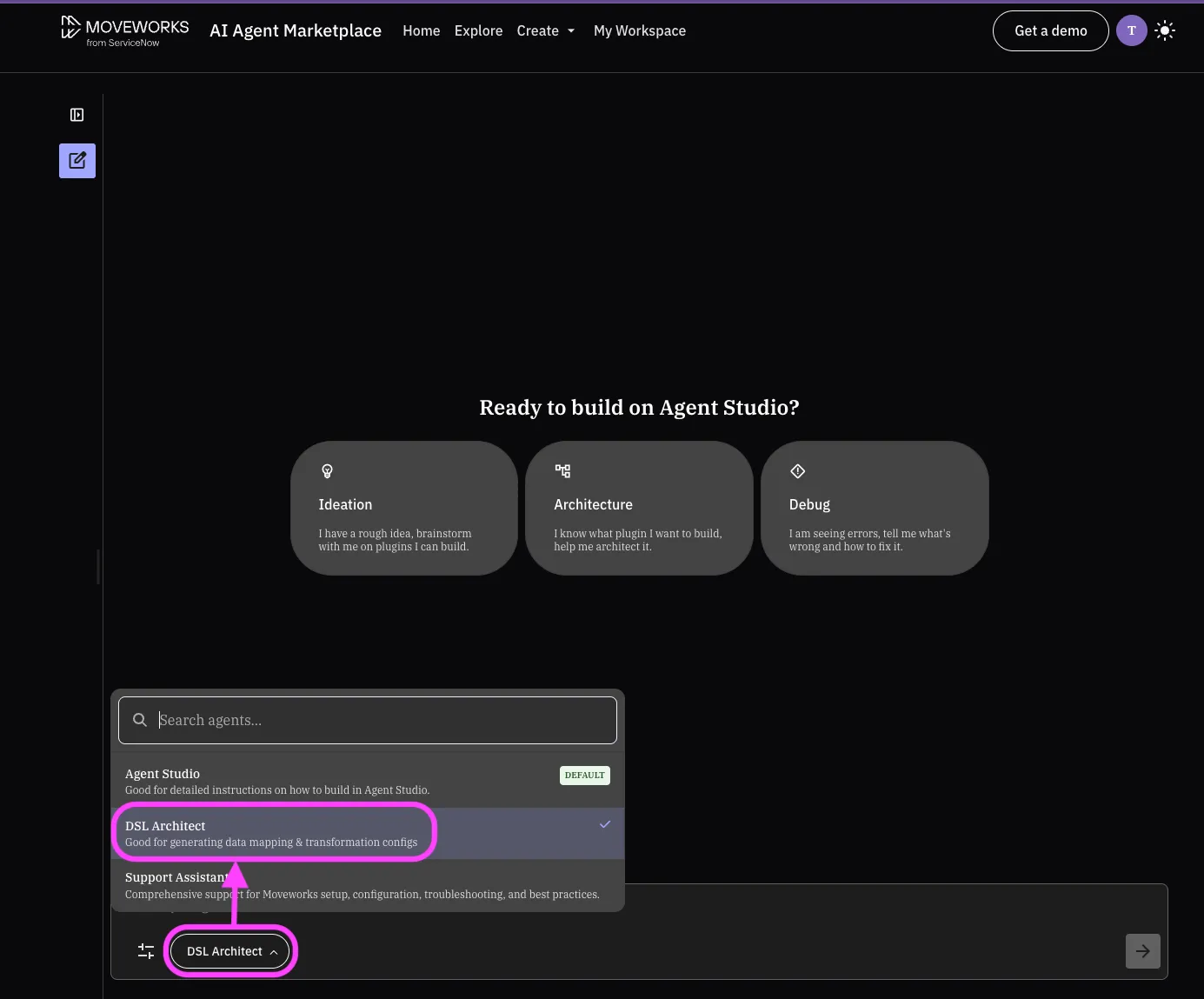Click the Moveworks logo
This screenshot has height=999, width=1204.
(x=124, y=30)
